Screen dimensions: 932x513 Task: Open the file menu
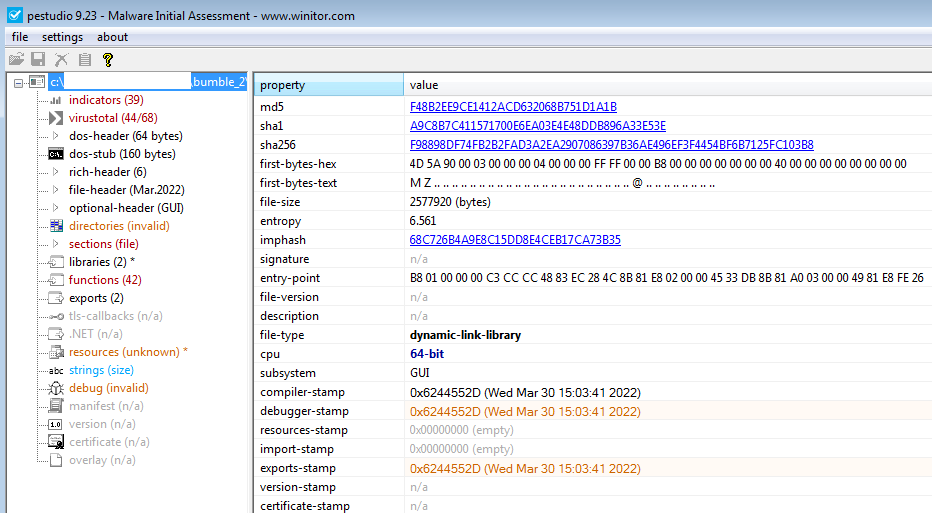coord(20,37)
